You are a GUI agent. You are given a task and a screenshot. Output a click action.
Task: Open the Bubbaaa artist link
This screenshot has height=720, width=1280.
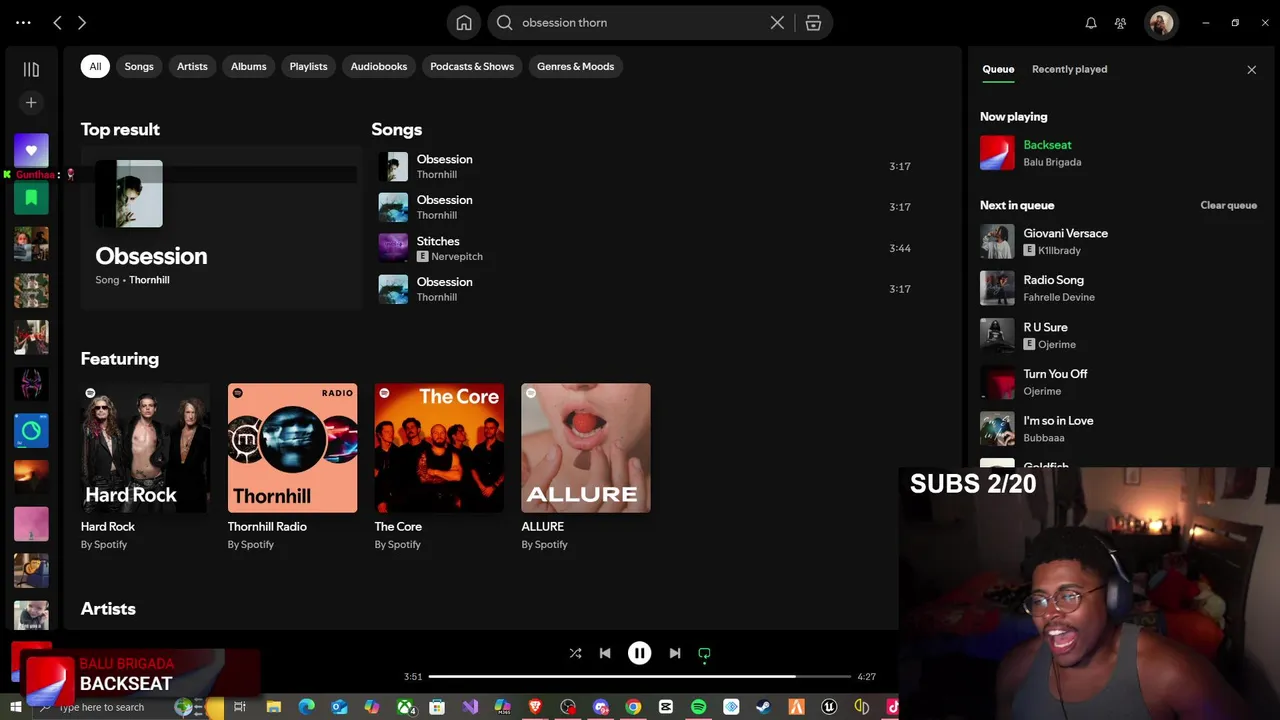[x=1043, y=438]
